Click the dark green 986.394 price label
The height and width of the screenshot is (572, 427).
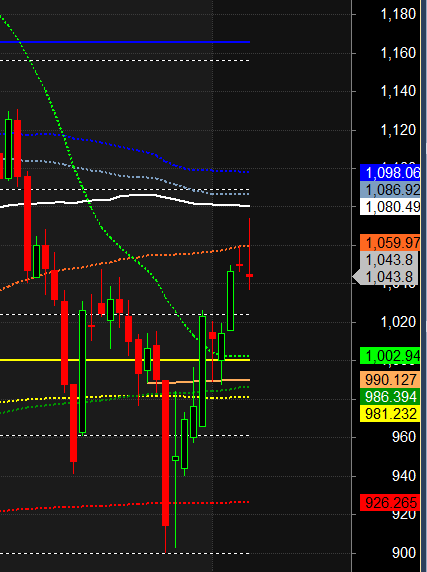click(x=390, y=397)
